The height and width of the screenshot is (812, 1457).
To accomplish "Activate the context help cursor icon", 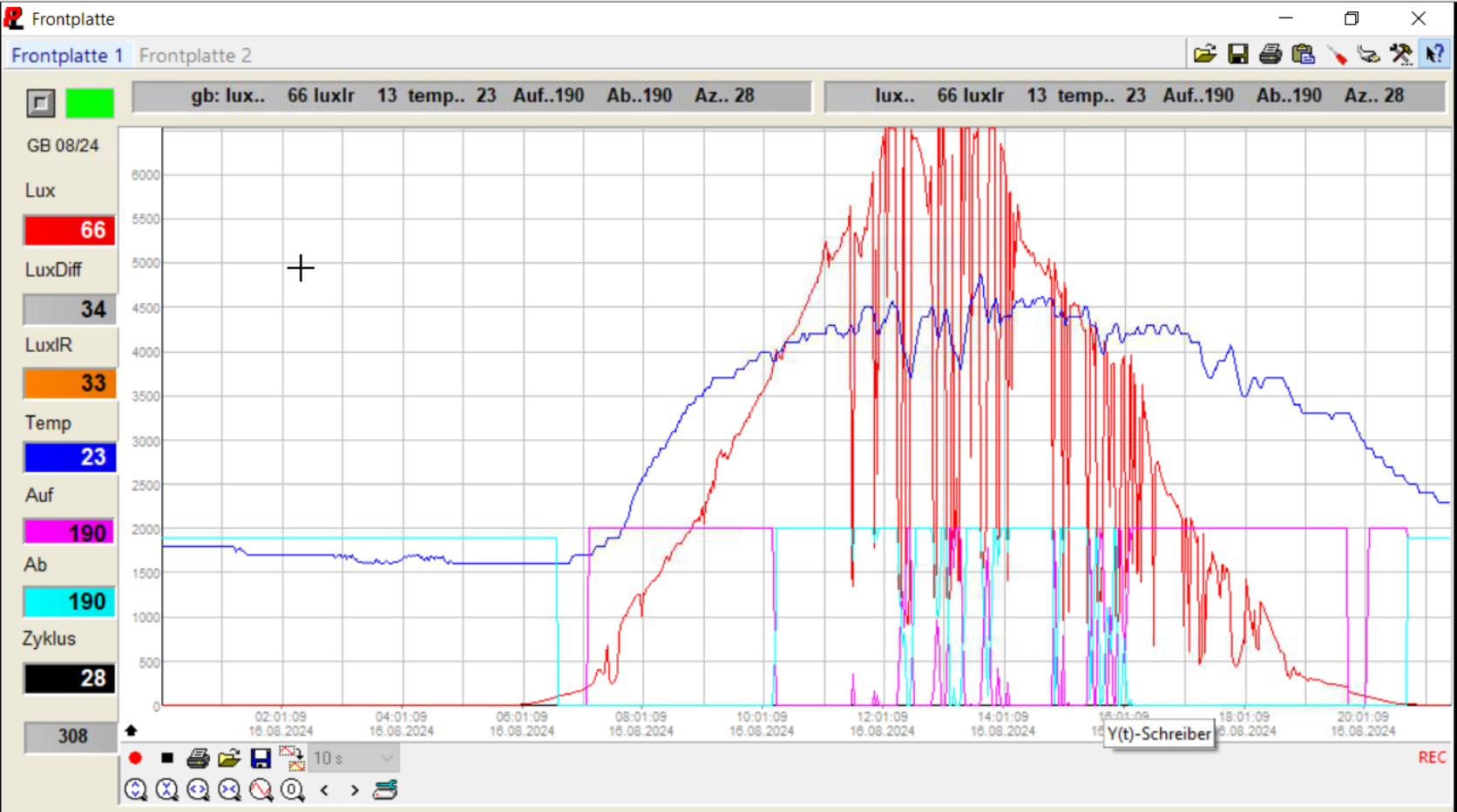I will pos(1433,54).
